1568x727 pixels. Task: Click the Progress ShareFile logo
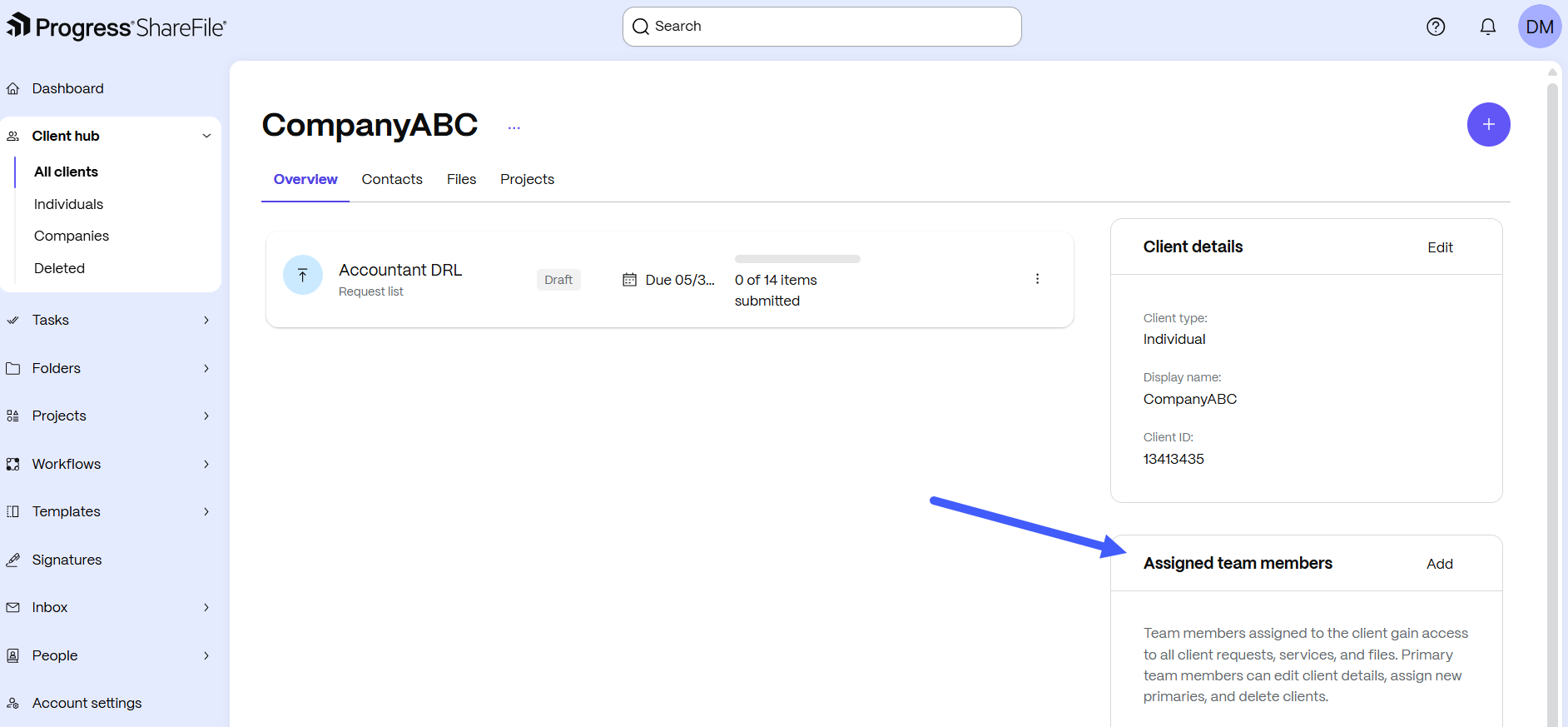click(117, 27)
